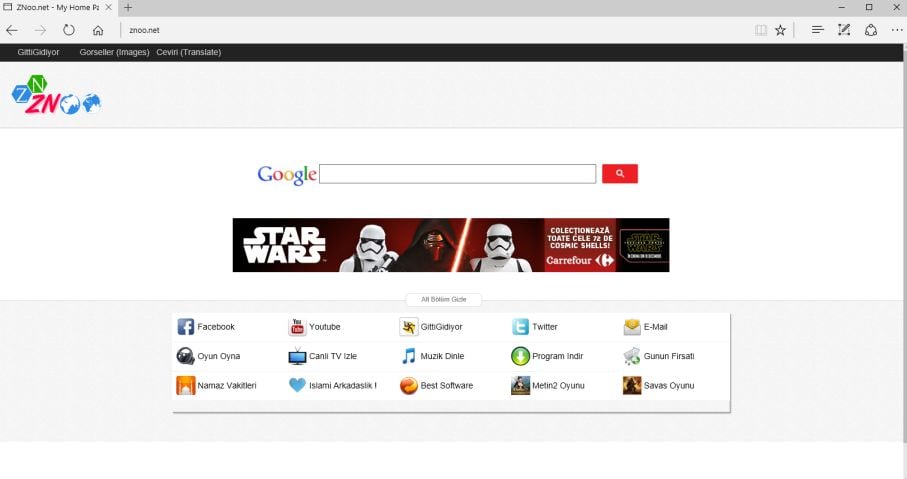Select the ZNoo.net My Home Page tab

coord(57,8)
